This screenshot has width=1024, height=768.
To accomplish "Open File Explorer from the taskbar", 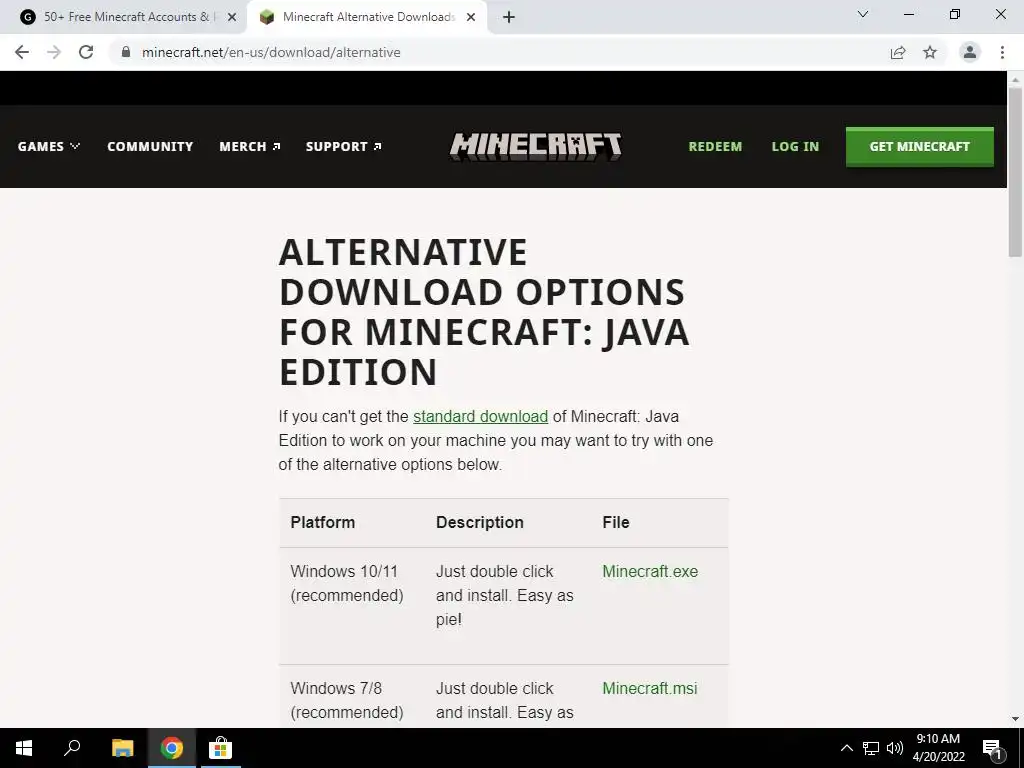I will 122,748.
